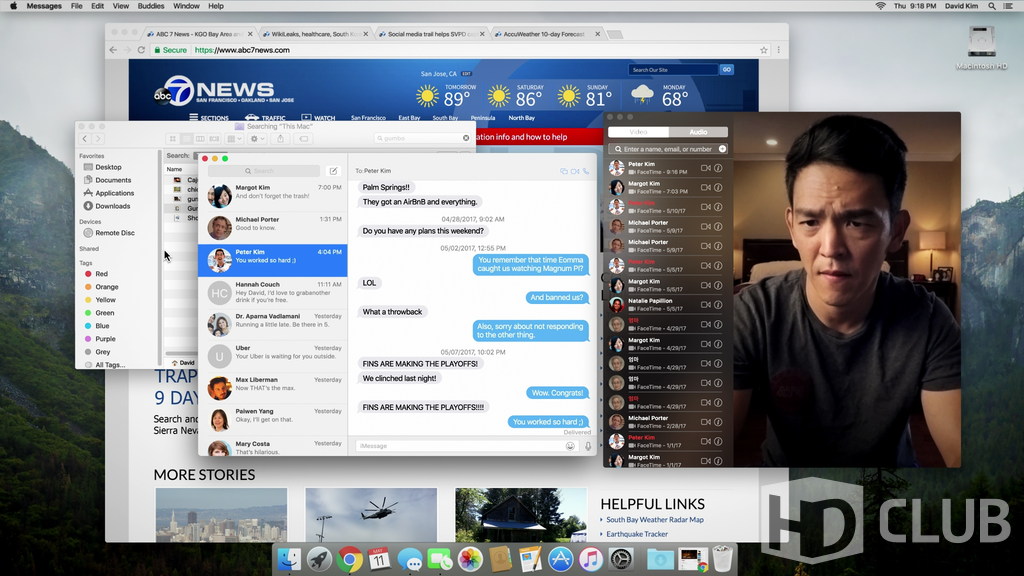
Task: Switch Finder to column view
Action: (200, 138)
